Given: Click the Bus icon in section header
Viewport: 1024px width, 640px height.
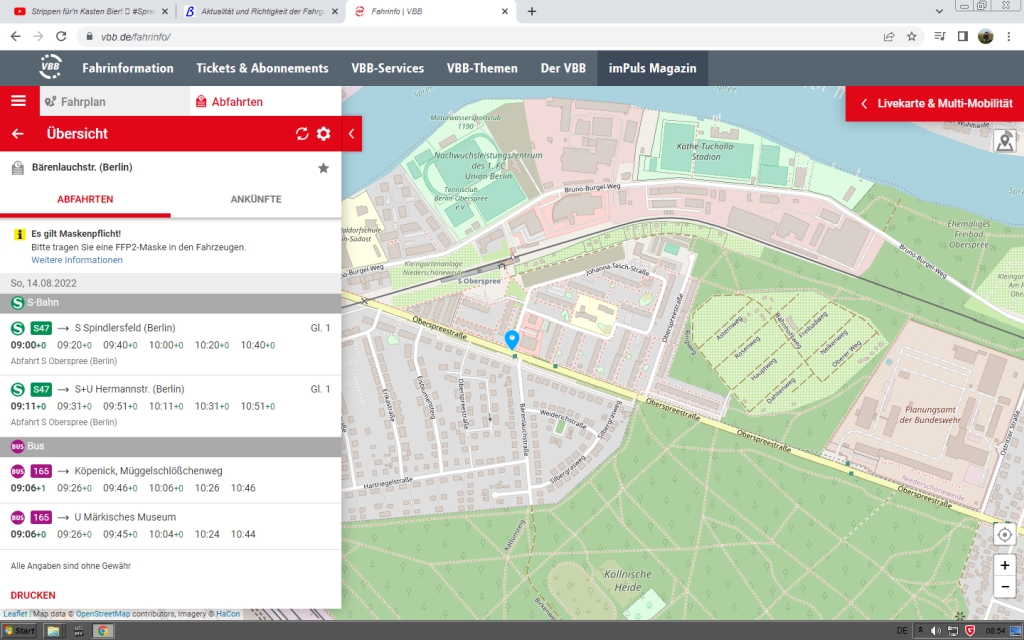Looking at the screenshot, I should (18, 446).
